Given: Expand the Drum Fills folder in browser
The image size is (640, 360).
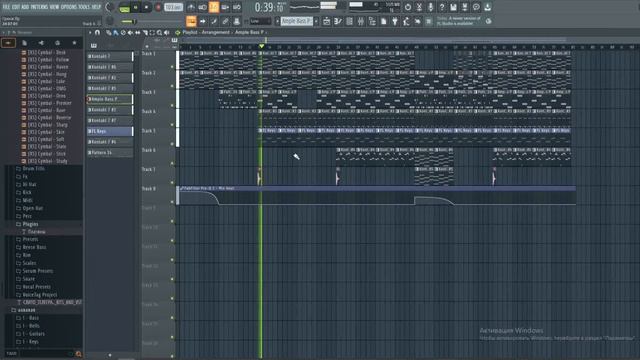Looking at the screenshot, I should (x=33, y=168).
